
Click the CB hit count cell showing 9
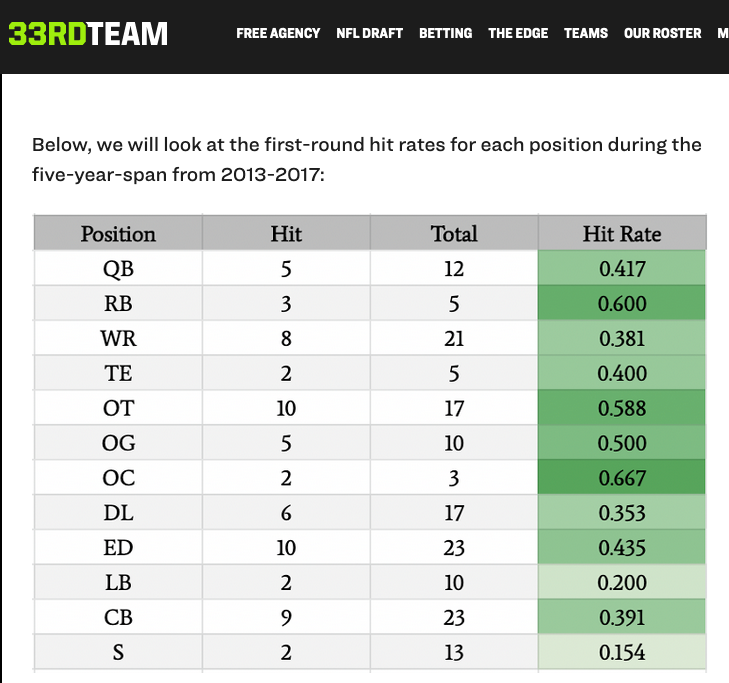pyautogui.click(x=286, y=618)
